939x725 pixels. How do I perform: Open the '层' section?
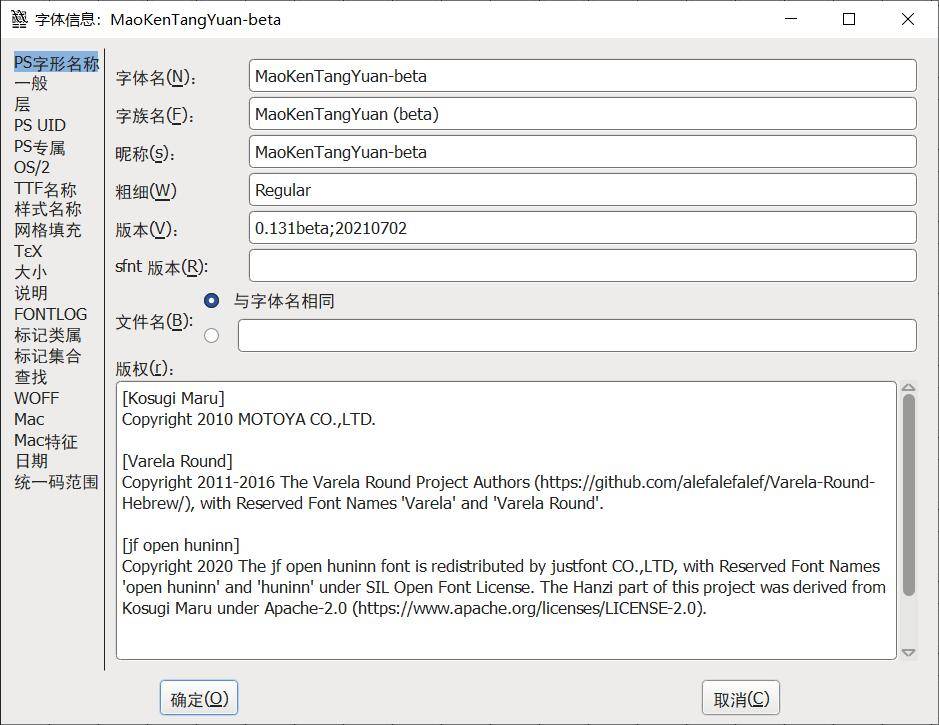[x=22, y=104]
